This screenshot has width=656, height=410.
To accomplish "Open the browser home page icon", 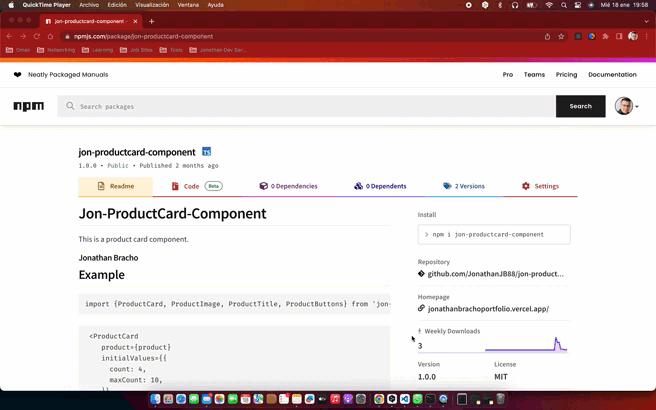I will 50,36.
